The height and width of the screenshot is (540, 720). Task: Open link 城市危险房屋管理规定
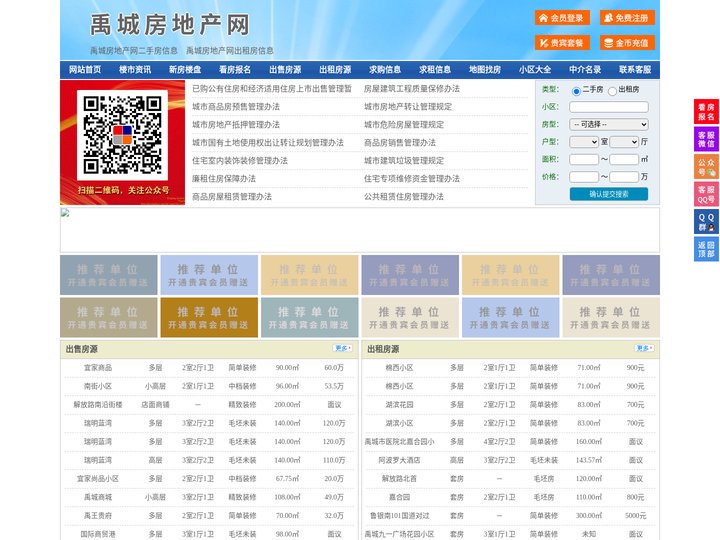coord(404,124)
